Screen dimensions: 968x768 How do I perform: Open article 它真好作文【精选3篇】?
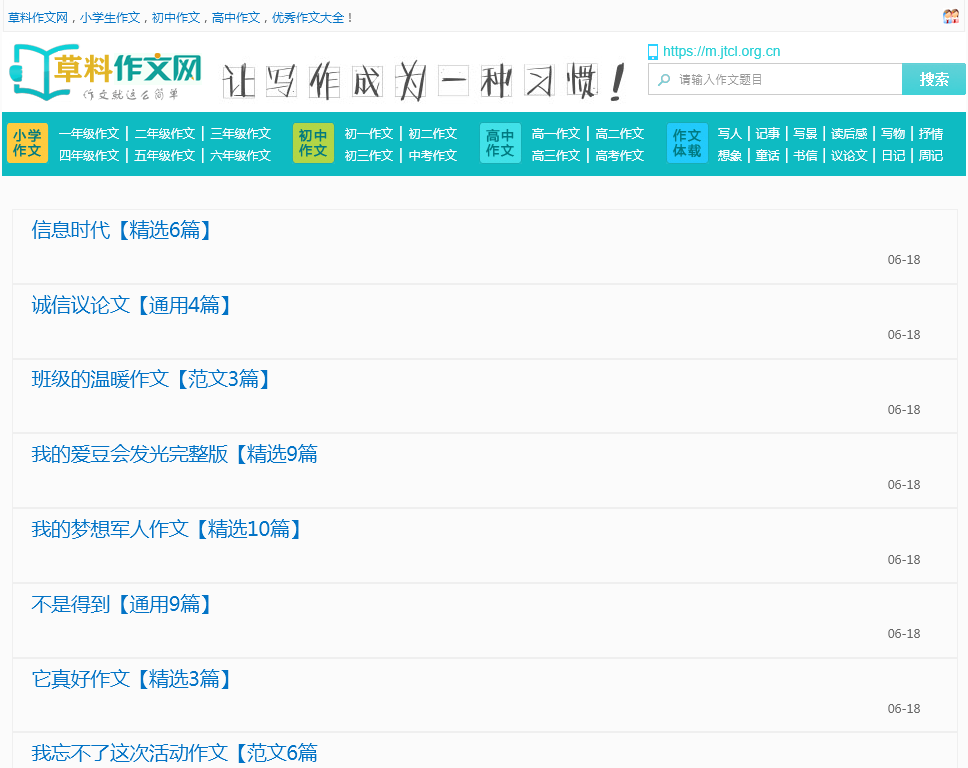pos(132,679)
